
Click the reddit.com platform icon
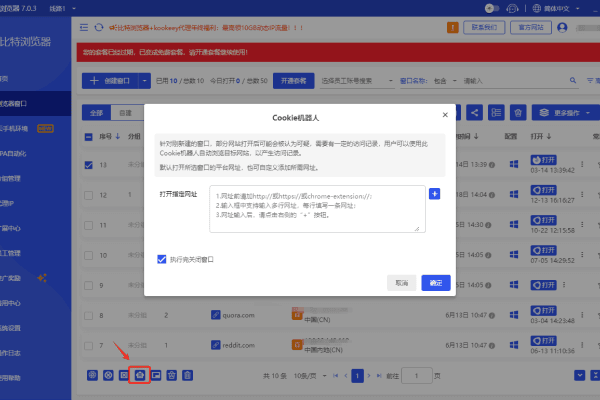215,345
